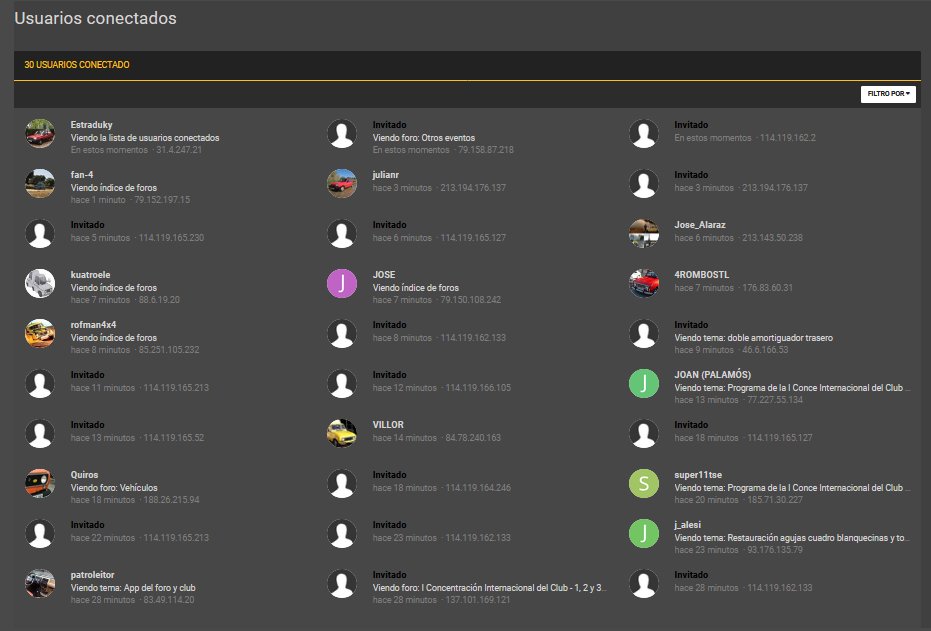Click Estraduky's red car avatar
Viewport: 931px width, 631px height.
tap(40, 134)
